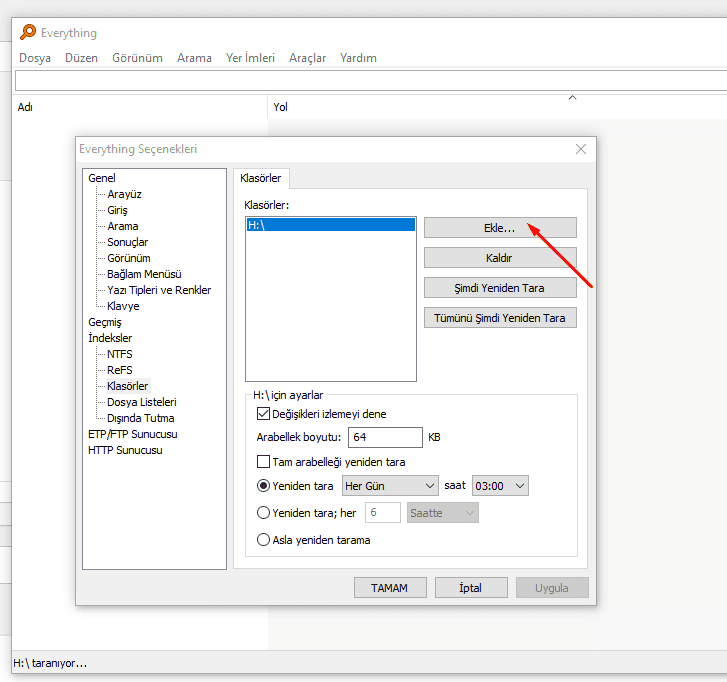727x682 pixels.
Task: Open the Araçlar menu
Action: 307,58
